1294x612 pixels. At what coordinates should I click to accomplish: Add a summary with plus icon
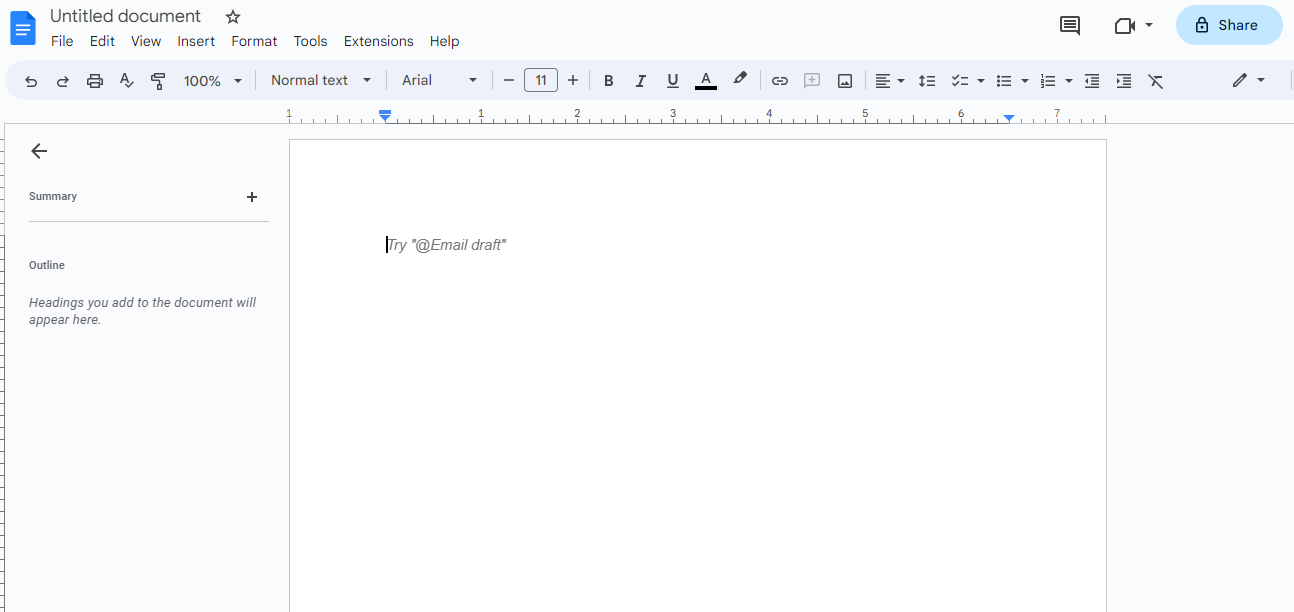[252, 197]
